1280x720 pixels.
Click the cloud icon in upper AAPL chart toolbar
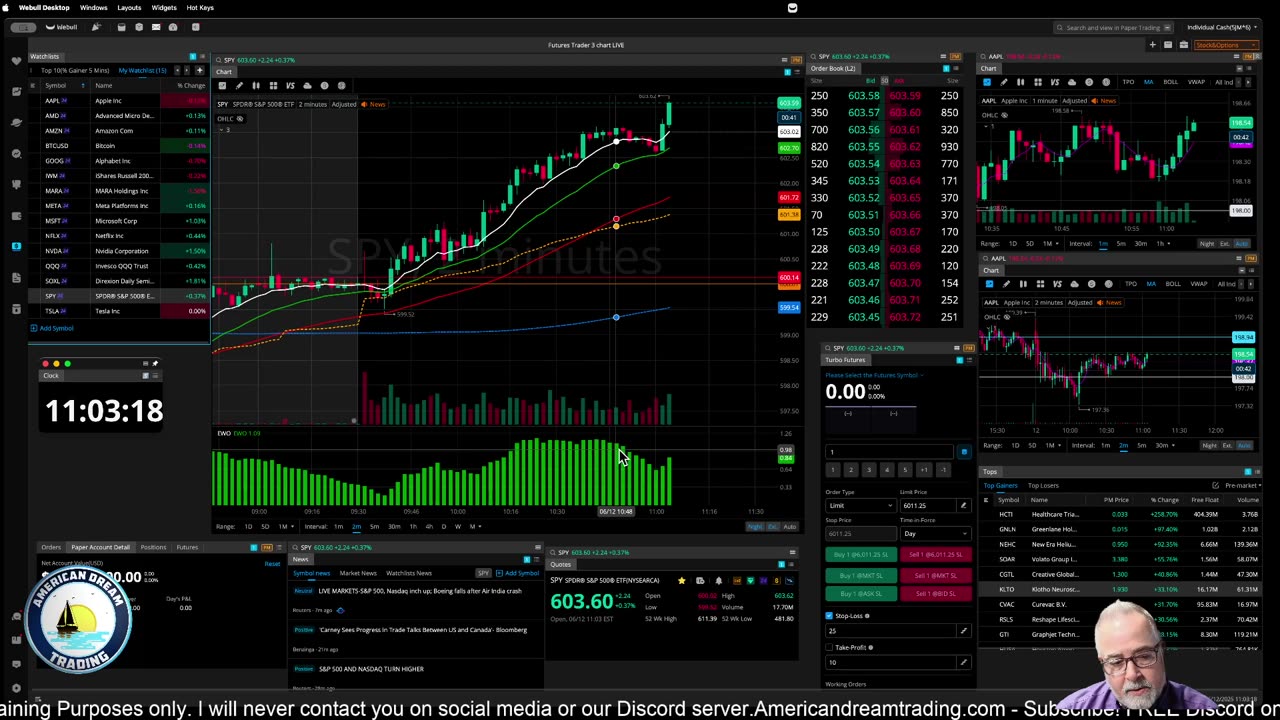[1072, 82]
